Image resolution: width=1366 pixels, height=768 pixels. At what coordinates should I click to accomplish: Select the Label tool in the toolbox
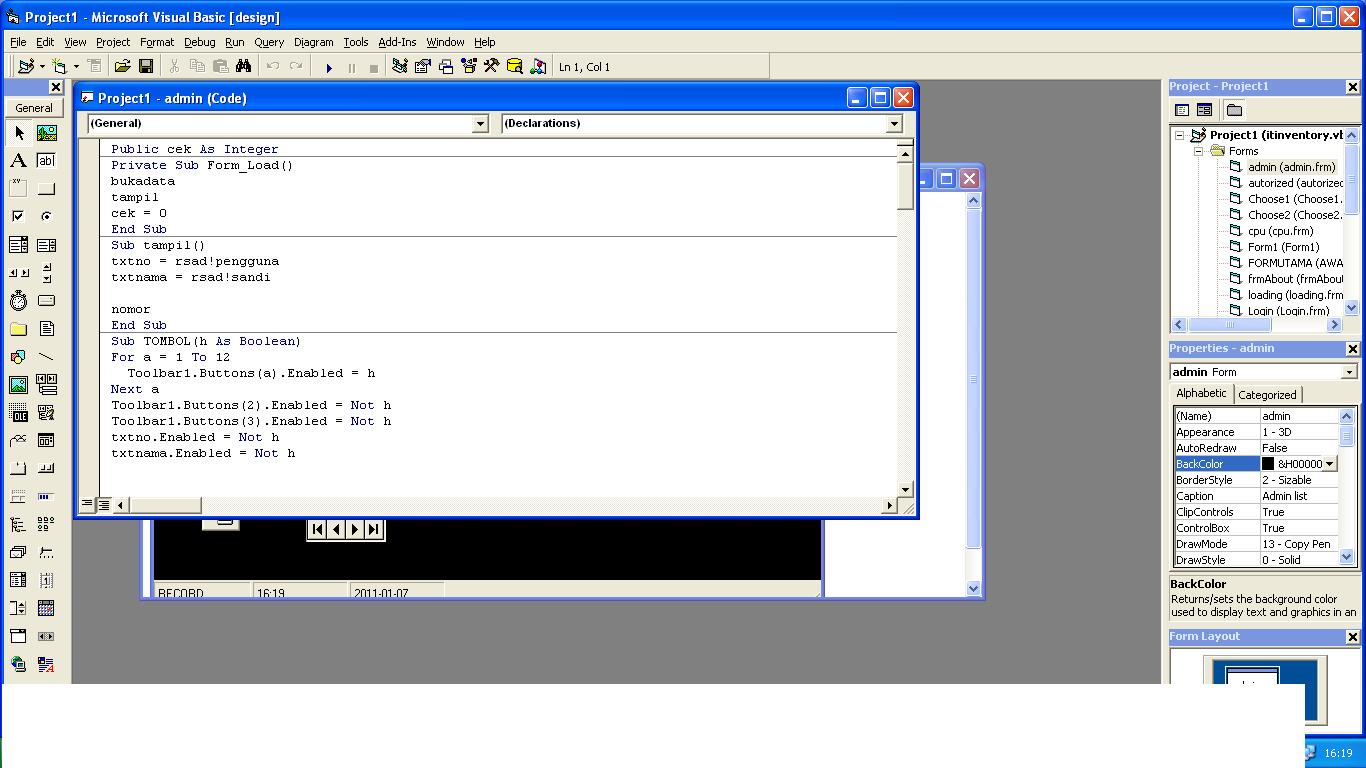(x=18, y=160)
